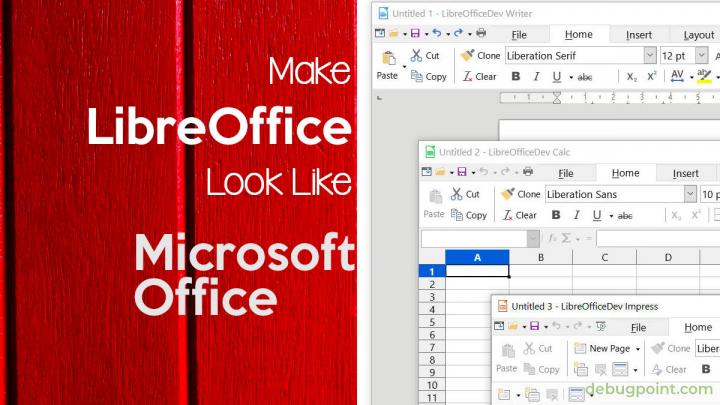Click the slide layout icon in Impress ribbon
Viewport: 720px width, 405px height.
click(620, 369)
